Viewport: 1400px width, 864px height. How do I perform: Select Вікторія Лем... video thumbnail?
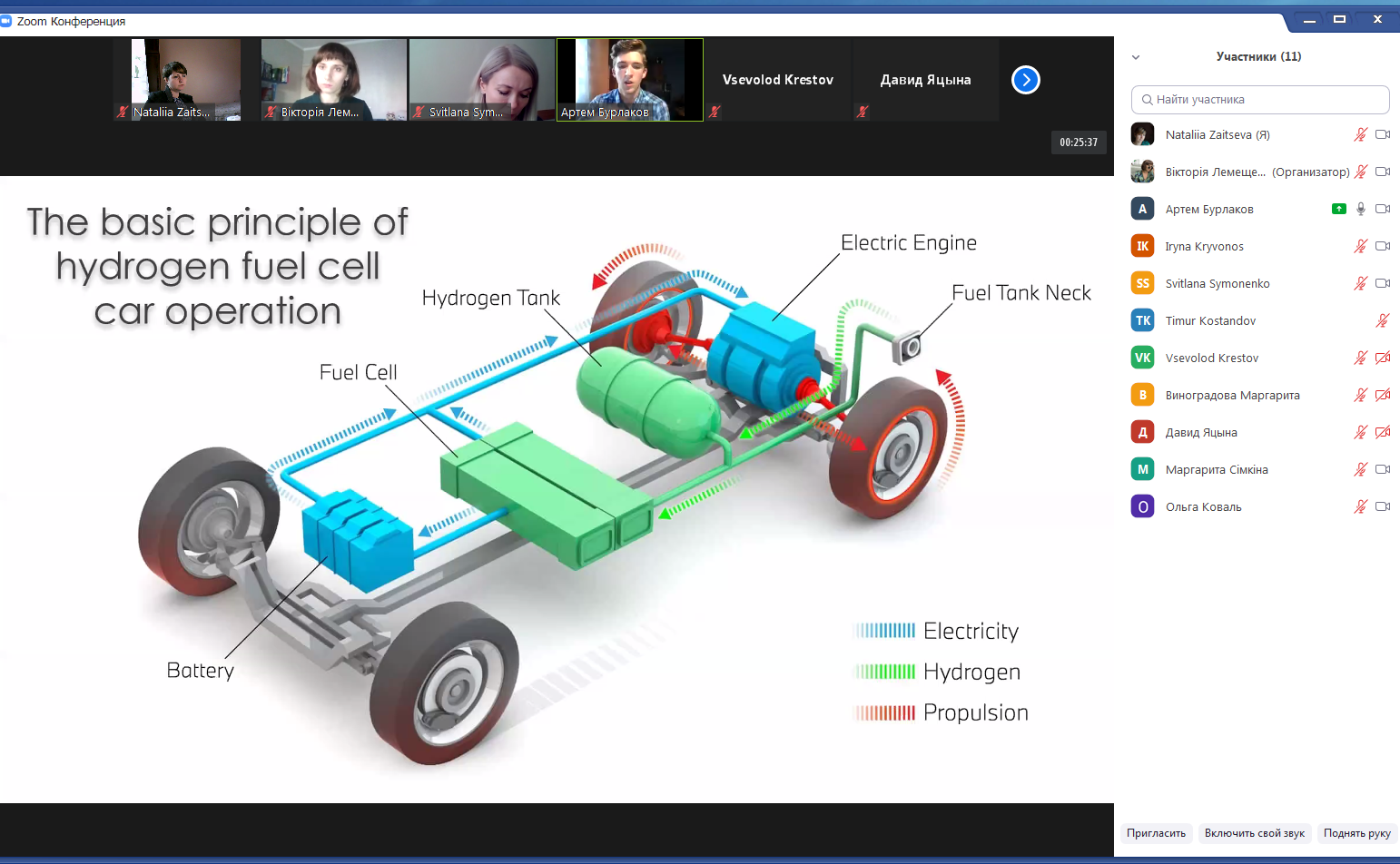[x=334, y=80]
